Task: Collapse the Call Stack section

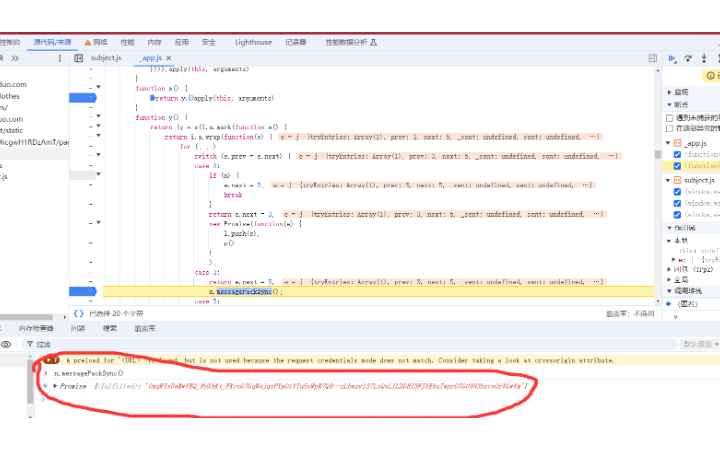Action: (669, 291)
